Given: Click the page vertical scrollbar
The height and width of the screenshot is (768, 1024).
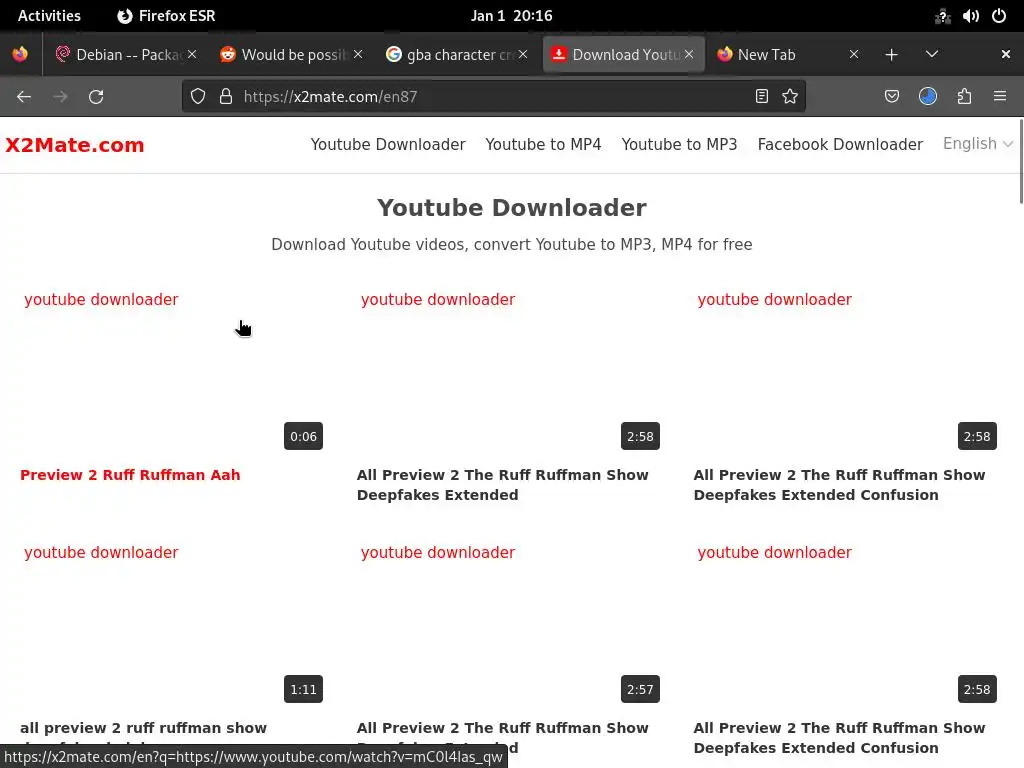Looking at the screenshot, I should point(1021,162).
